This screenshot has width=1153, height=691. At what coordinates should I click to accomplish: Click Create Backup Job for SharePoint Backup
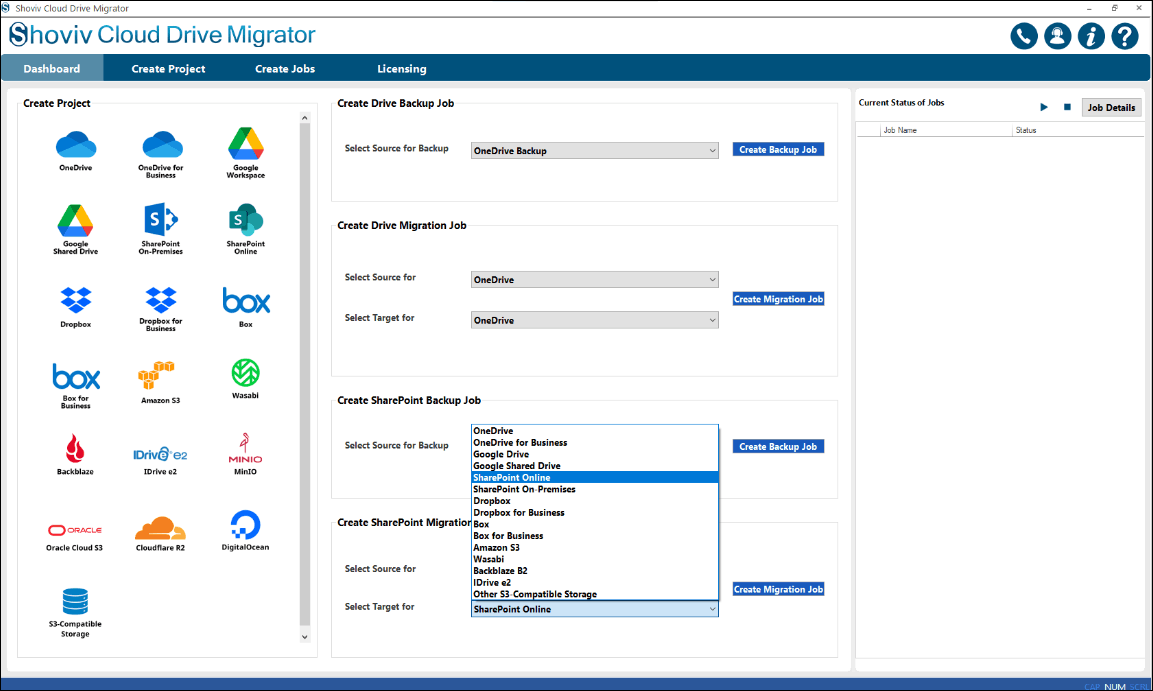[778, 446]
